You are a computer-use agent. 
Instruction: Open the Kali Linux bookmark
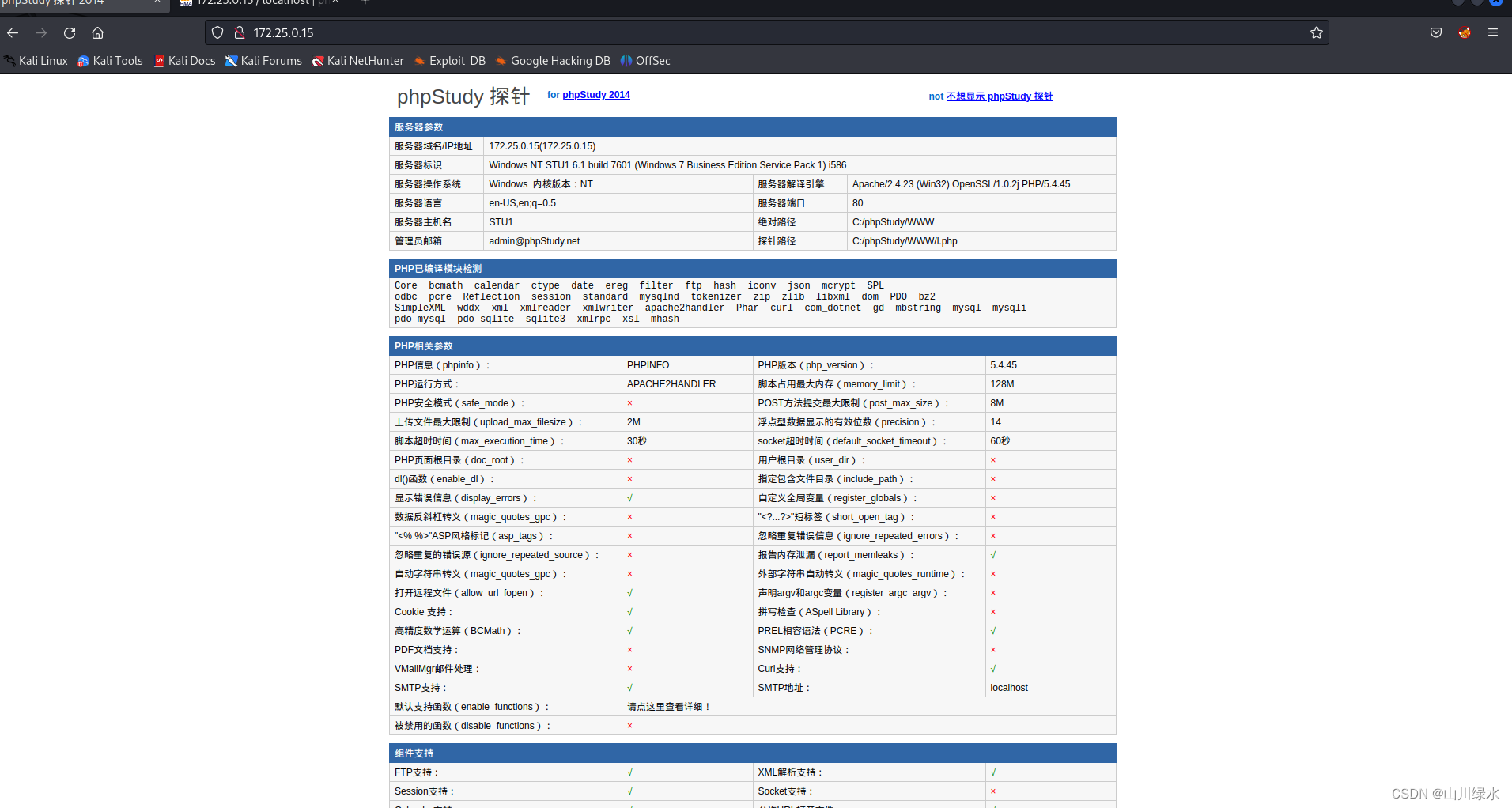pyautogui.click(x=36, y=61)
